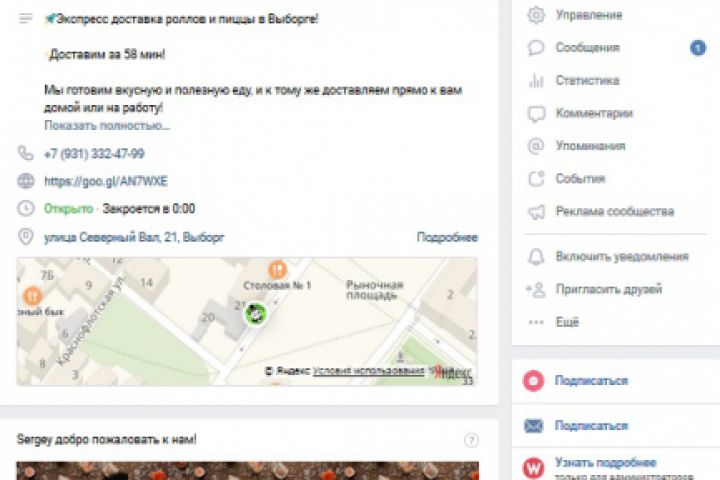The image size is (720, 480).
Task: Open the Управление gear icon
Action: (x=536, y=15)
